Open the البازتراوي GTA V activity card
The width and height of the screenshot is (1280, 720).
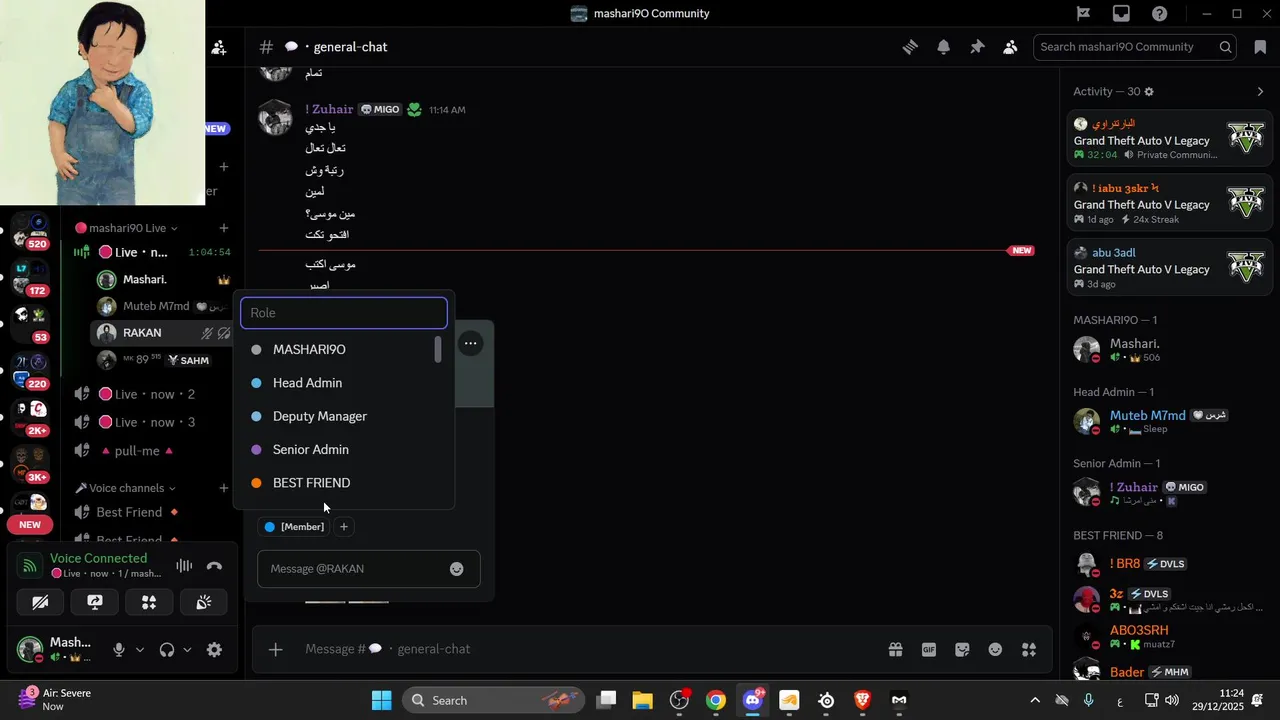click(x=1170, y=139)
